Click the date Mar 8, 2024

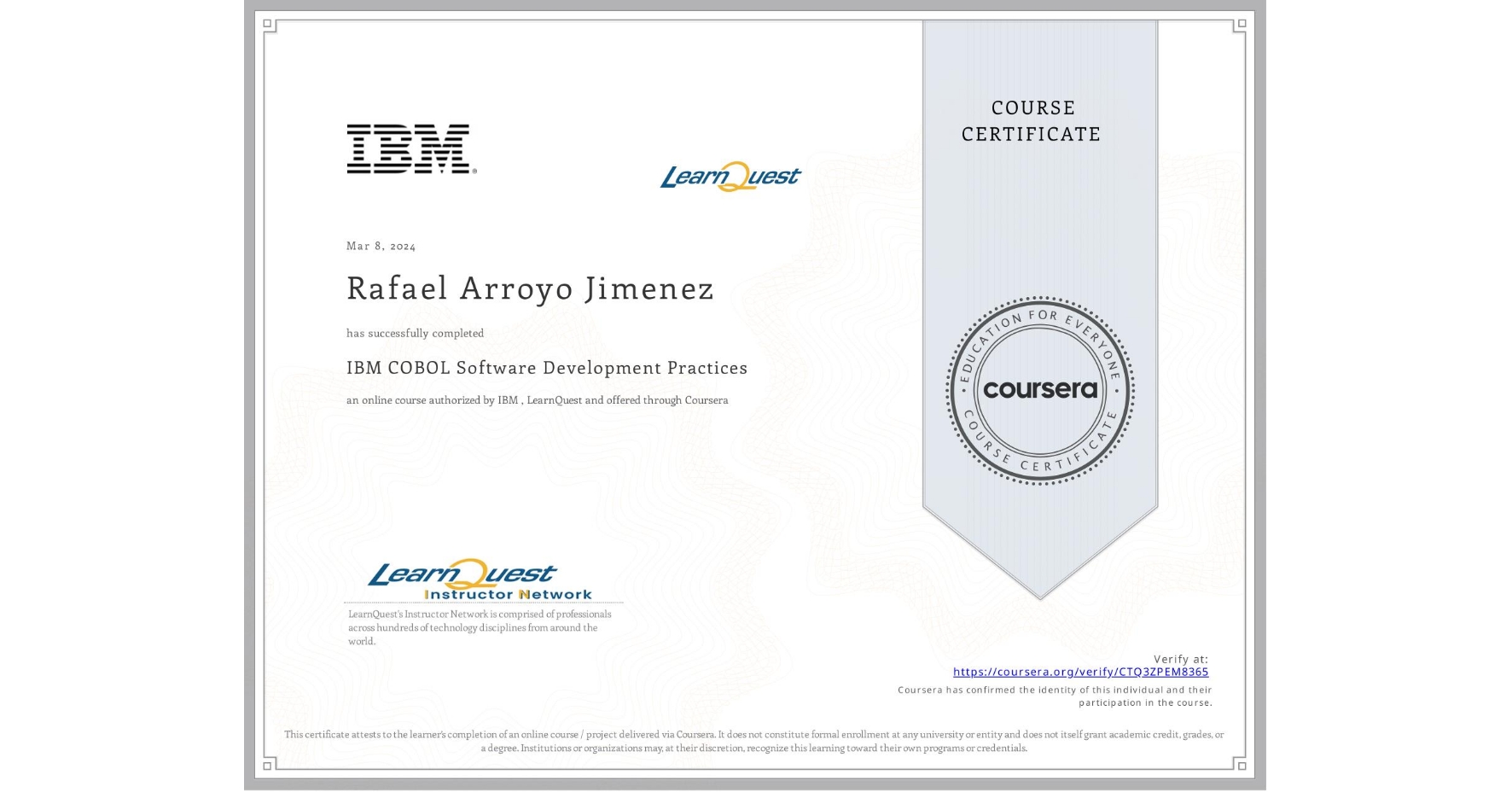(x=381, y=246)
